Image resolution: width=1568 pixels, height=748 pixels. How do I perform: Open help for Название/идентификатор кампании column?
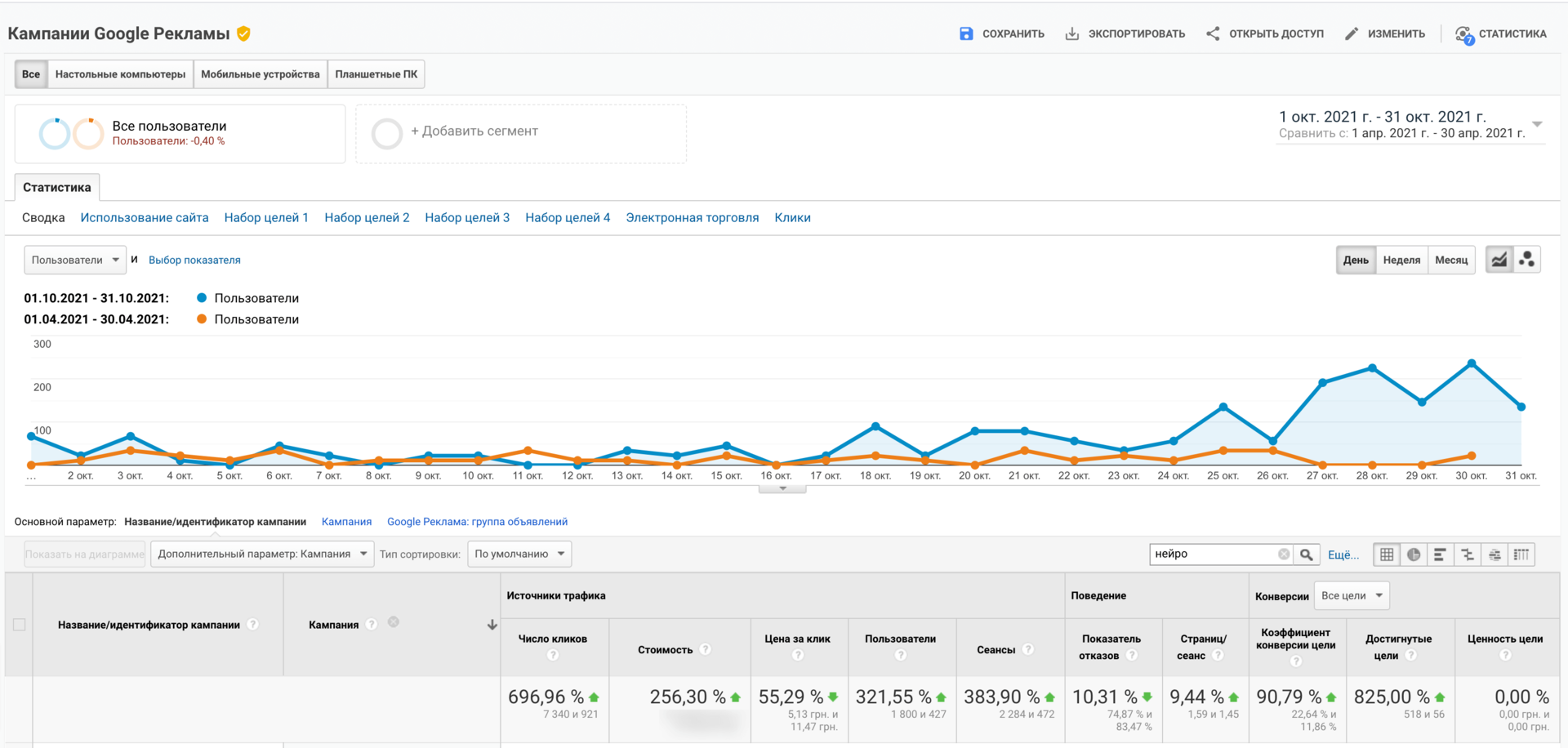pyautogui.click(x=253, y=625)
